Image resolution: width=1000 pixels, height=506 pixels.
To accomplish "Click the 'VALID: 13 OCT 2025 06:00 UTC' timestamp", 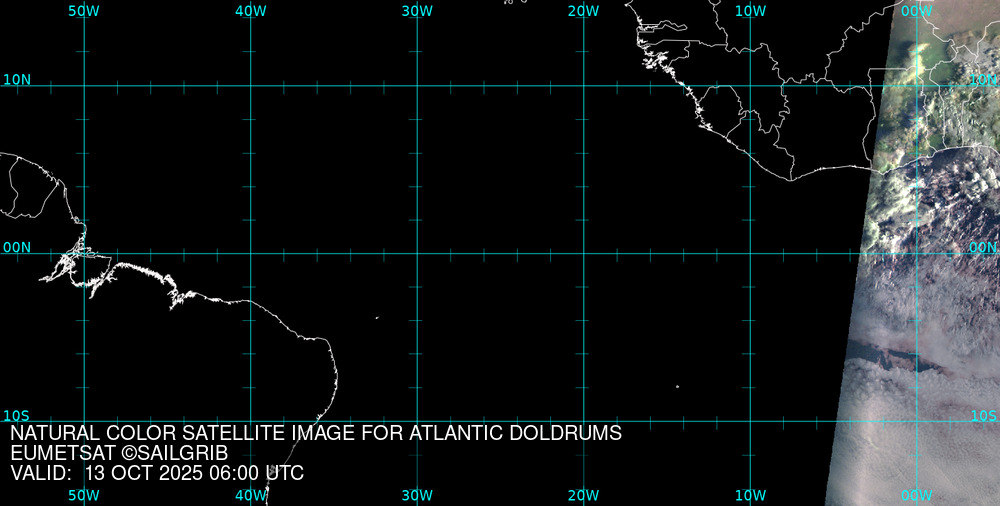I will pyautogui.click(x=157, y=473).
